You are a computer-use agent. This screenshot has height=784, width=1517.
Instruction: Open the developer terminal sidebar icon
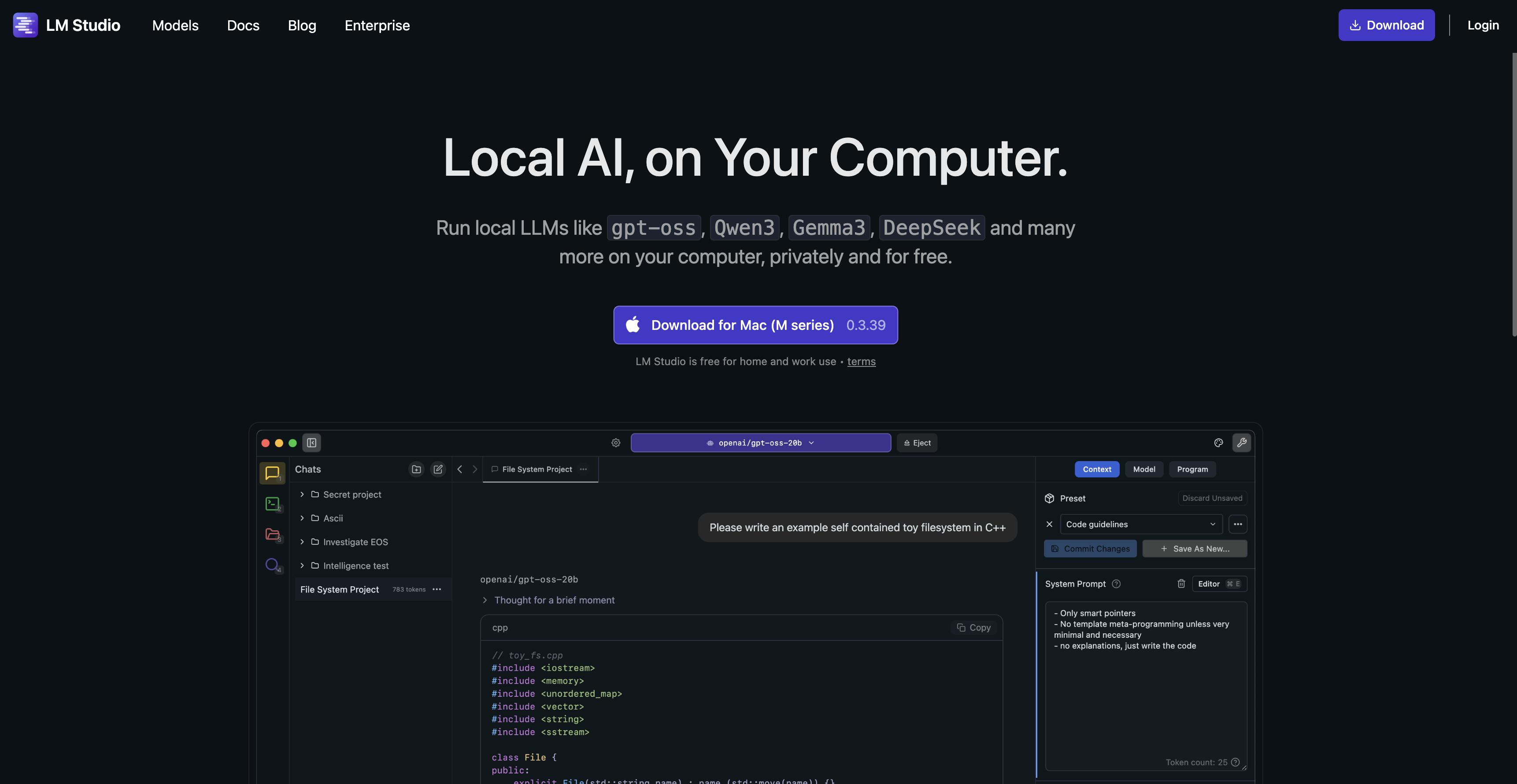pyautogui.click(x=272, y=503)
